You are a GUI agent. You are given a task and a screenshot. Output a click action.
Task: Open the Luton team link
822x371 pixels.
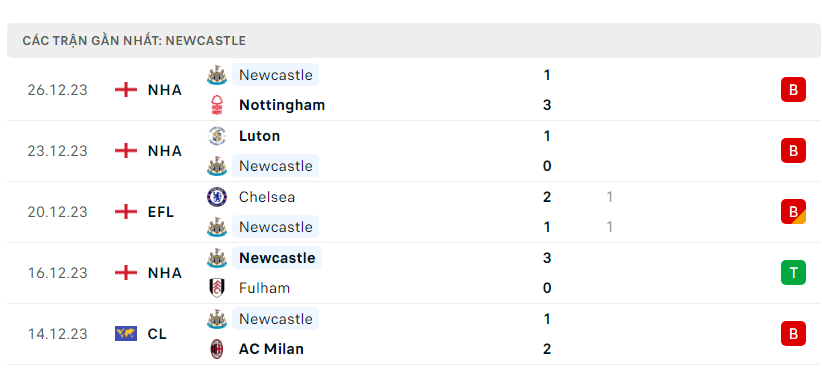259,136
